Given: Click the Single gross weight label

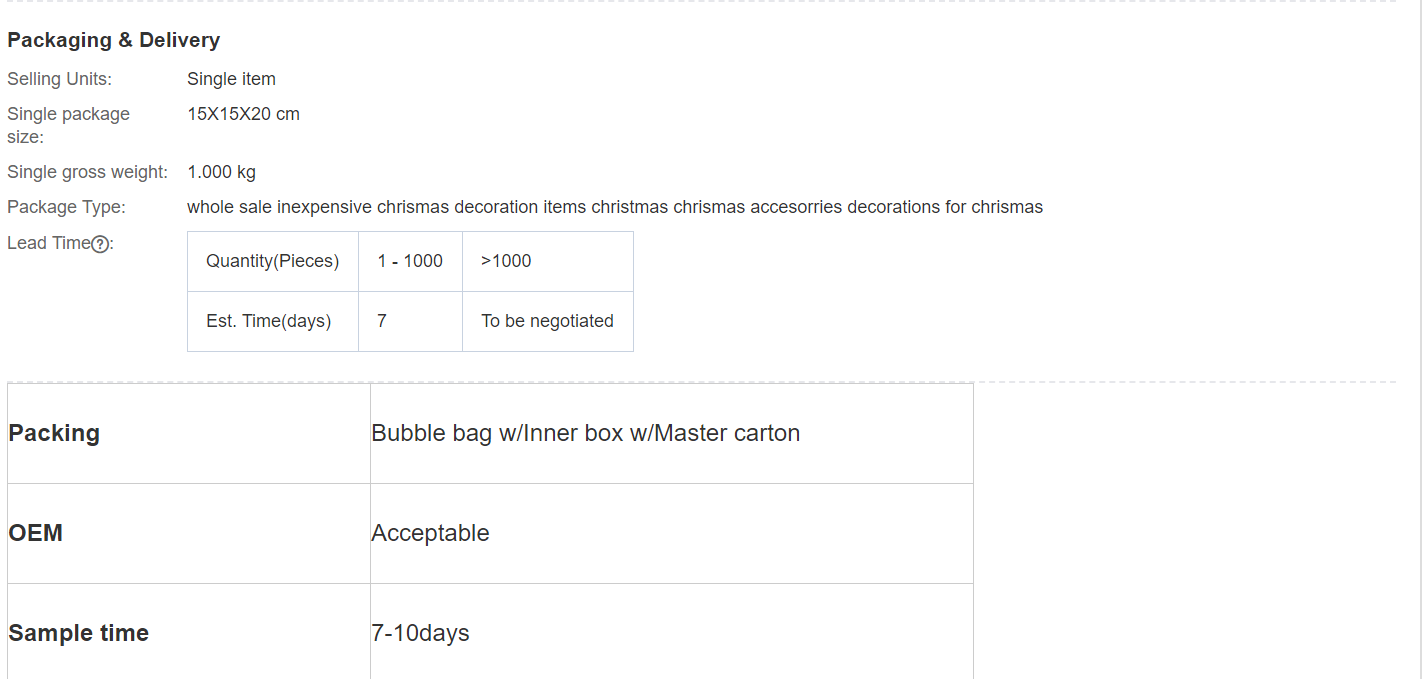Looking at the screenshot, I should [87, 172].
